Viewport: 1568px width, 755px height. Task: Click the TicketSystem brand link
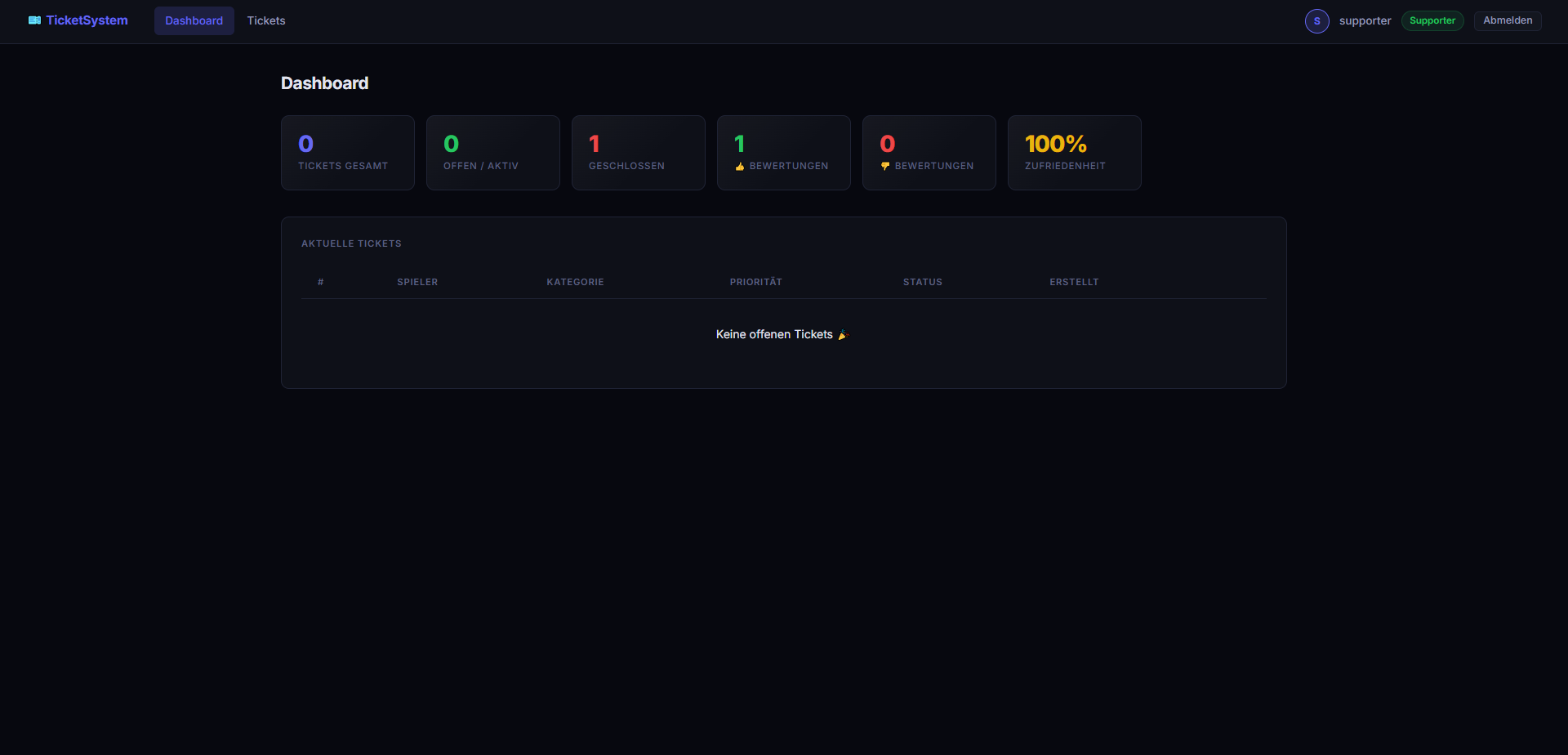point(78,20)
